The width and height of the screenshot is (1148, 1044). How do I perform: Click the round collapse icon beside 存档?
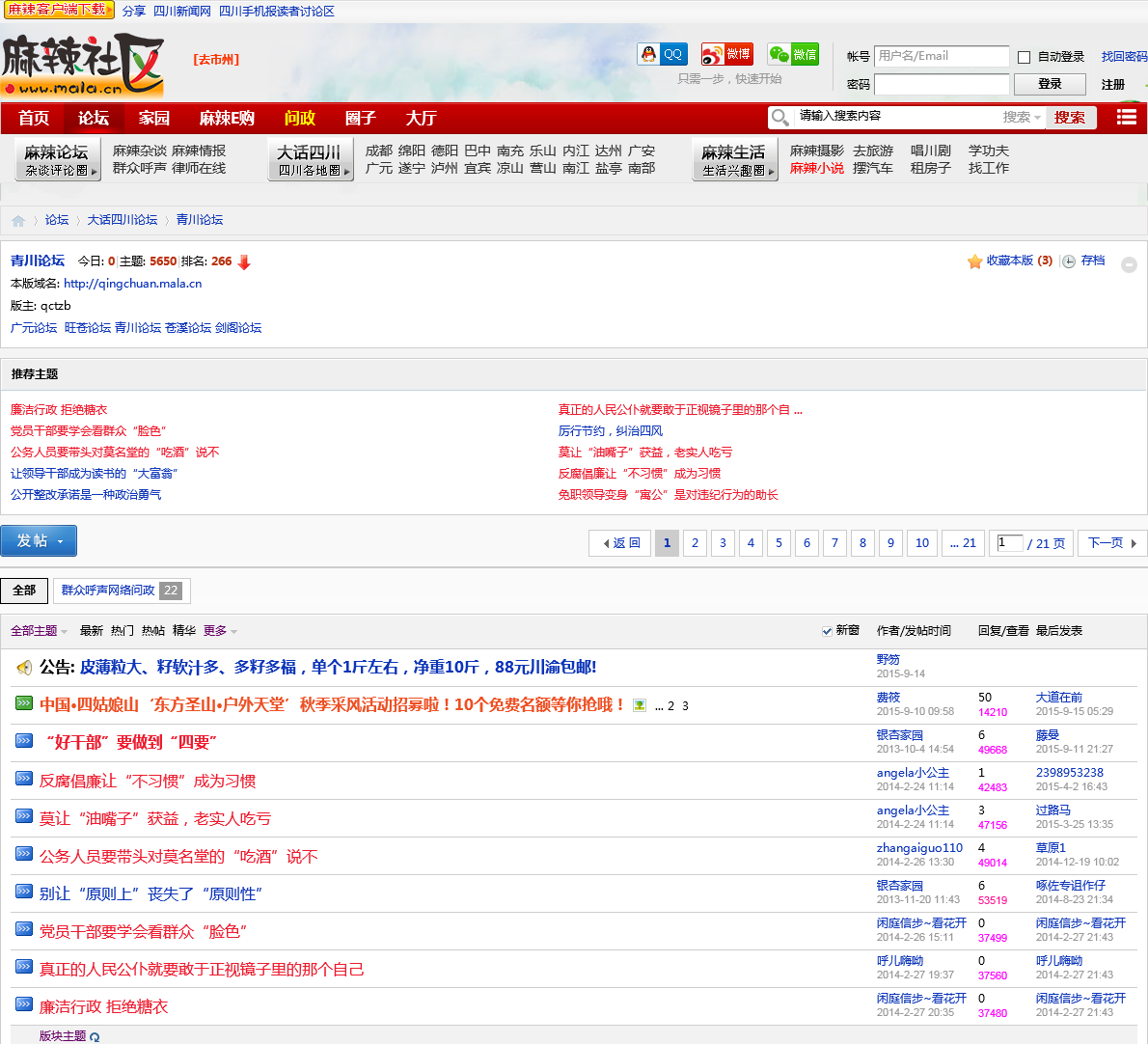point(1129,264)
